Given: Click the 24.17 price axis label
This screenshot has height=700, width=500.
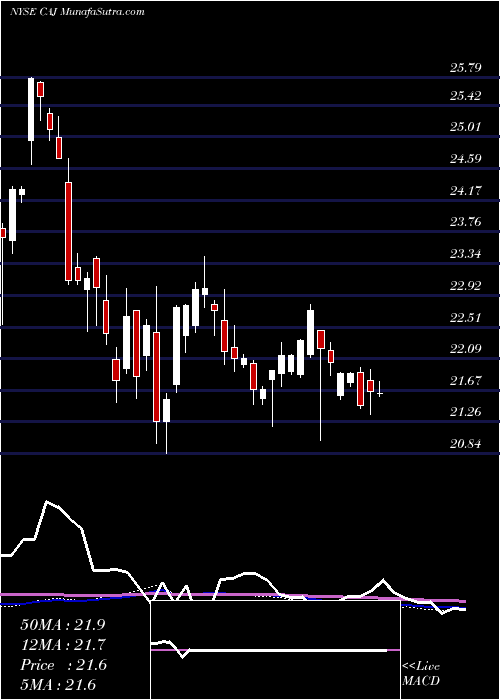Looking at the screenshot, I should (x=466, y=191).
